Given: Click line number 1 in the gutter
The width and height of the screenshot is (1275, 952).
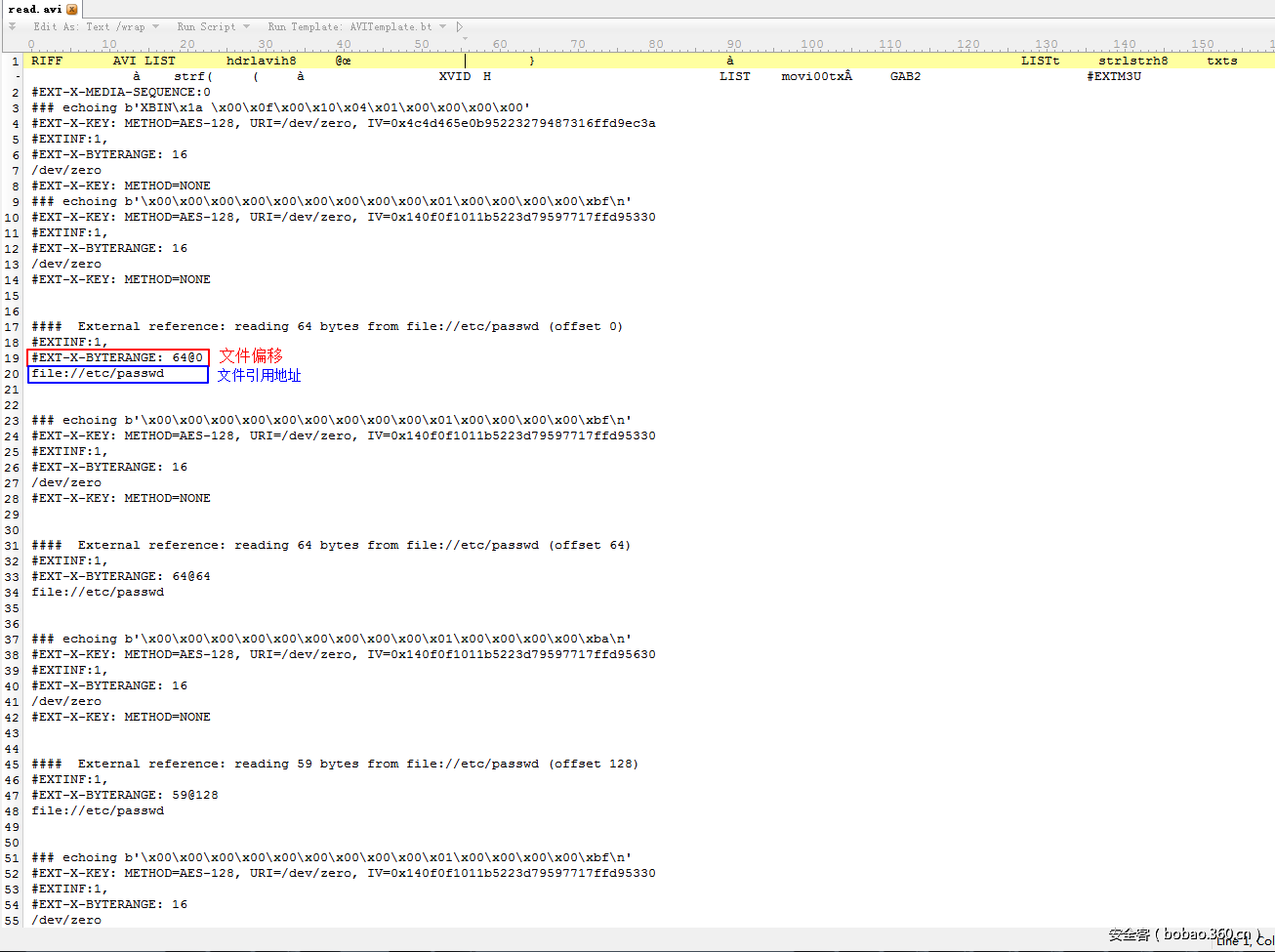Looking at the screenshot, I should [x=16, y=60].
